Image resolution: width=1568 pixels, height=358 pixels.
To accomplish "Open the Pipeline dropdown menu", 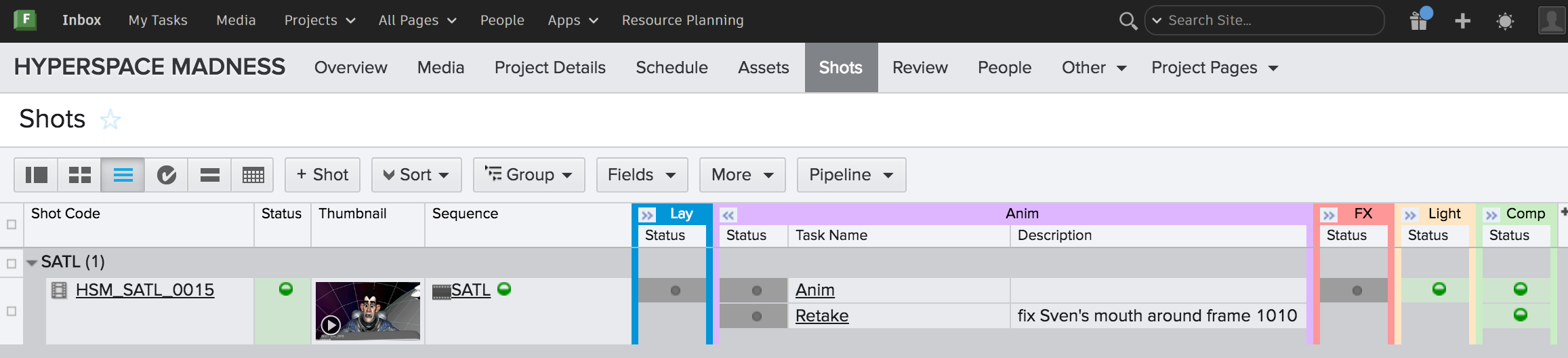I will [851, 175].
